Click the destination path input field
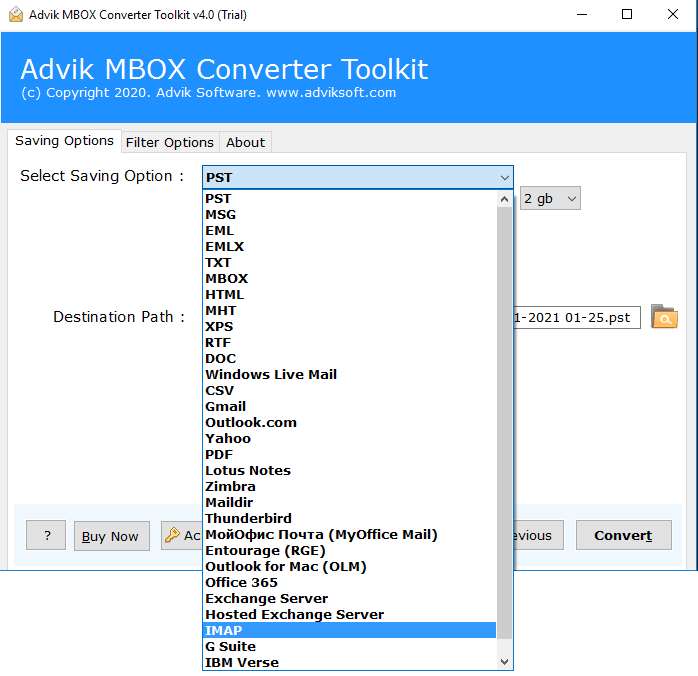 577,317
